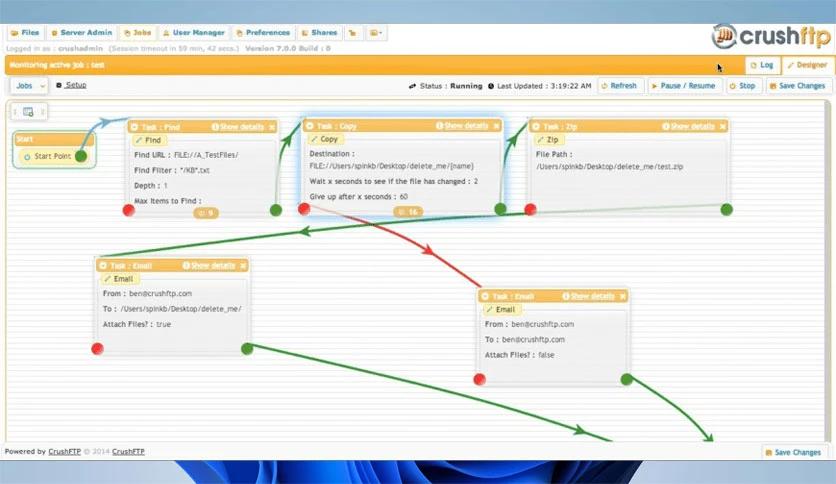Click the footer CrushFTP link after 'Powered by'
The width and height of the screenshot is (836, 484).
[65, 451]
